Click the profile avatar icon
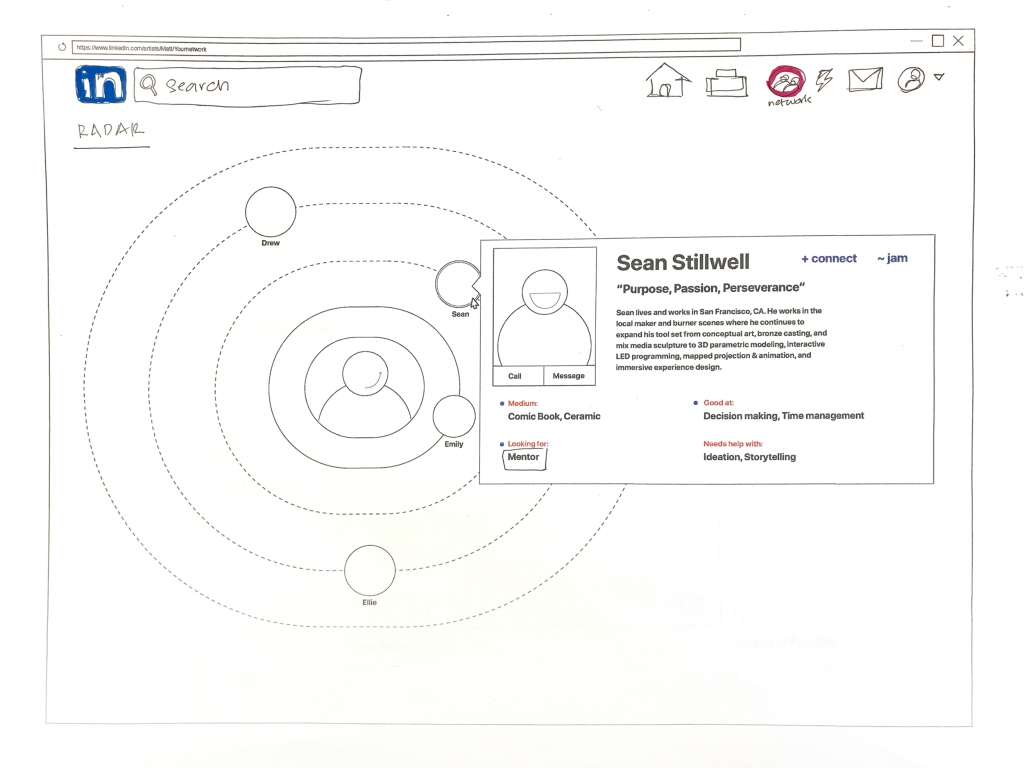The image size is (1024, 768). coord(911,80)
